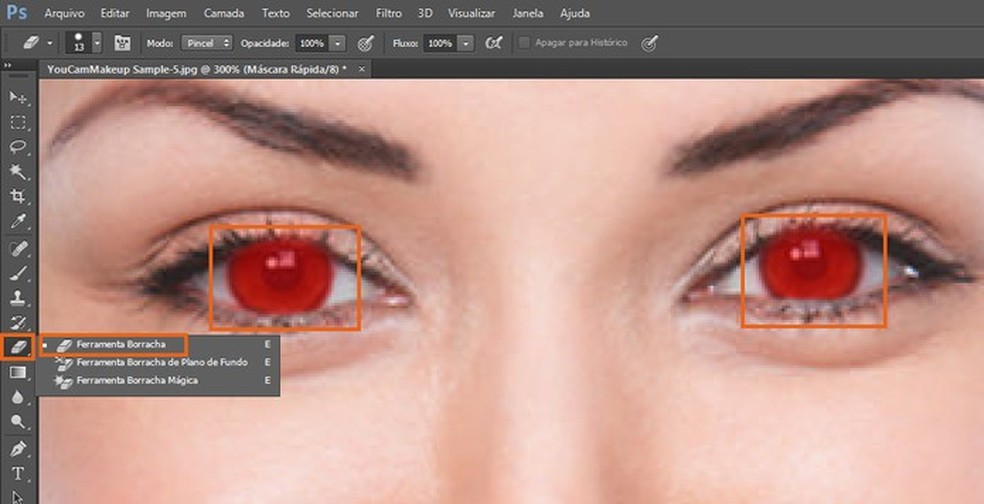Toggle the Brush panel button
Viewport: 984px width, 504px height.
[x=122, y=43]
